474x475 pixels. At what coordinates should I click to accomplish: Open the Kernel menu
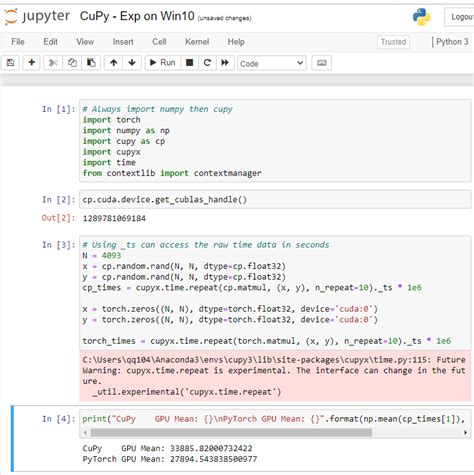coord(197,42)
